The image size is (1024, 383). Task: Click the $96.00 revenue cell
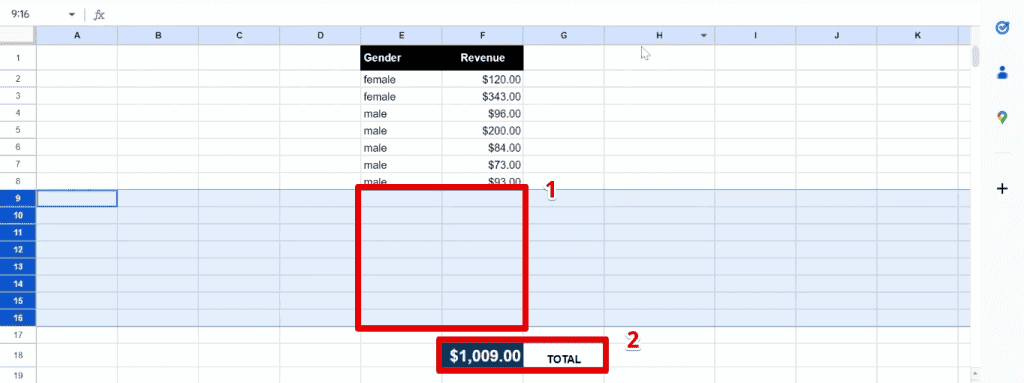click(x=482, y=113)
